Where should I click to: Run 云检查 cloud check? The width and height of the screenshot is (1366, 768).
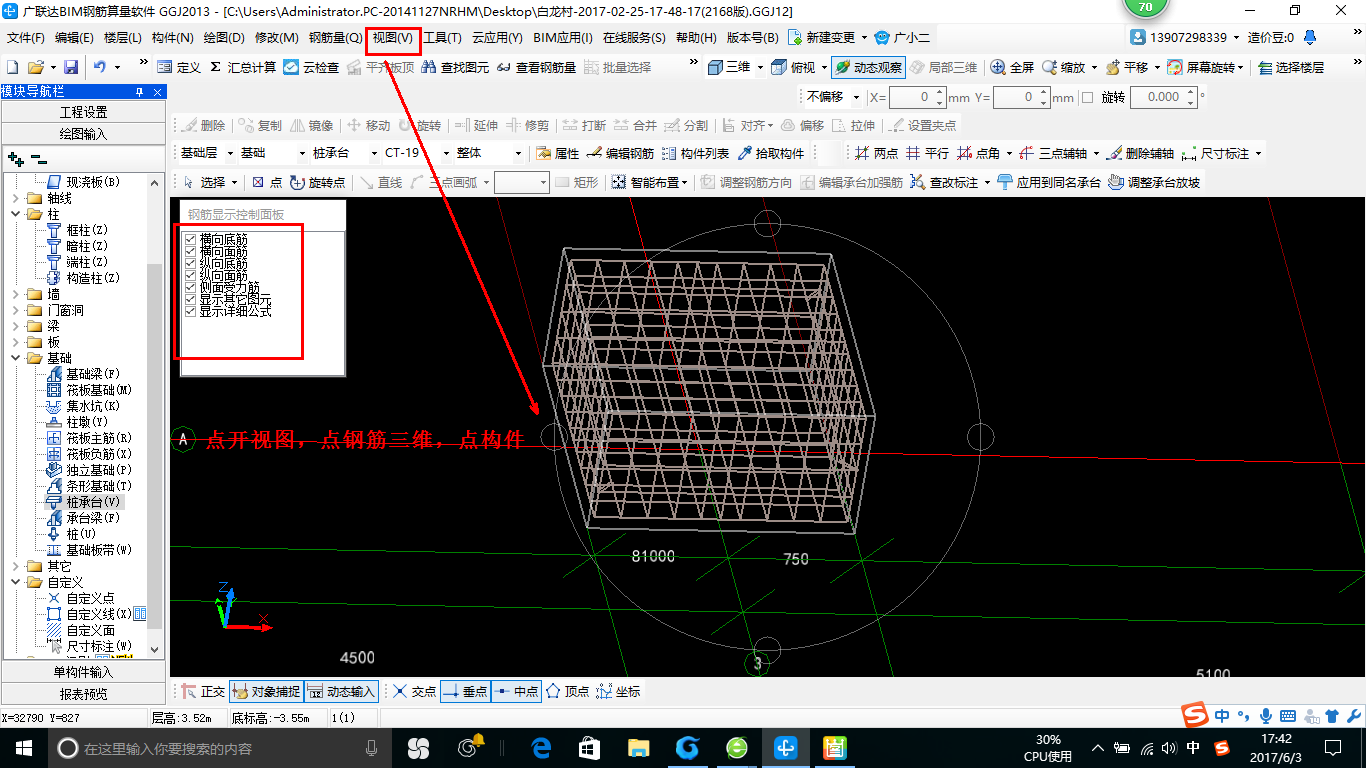pos(311,67)
